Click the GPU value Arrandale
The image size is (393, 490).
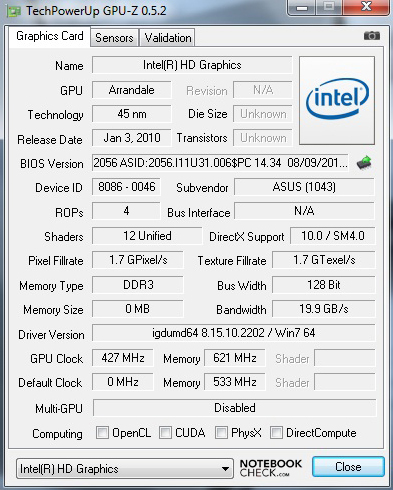[x=132, y=90]
